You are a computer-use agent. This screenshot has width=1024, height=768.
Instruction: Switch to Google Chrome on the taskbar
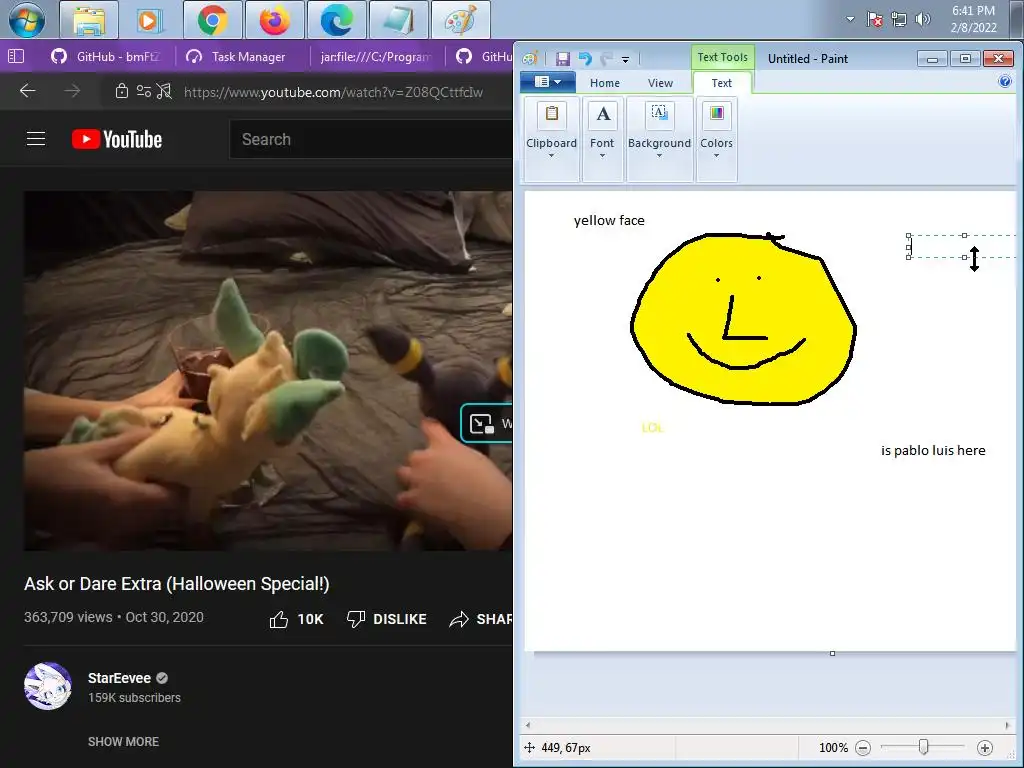[212, 20]
